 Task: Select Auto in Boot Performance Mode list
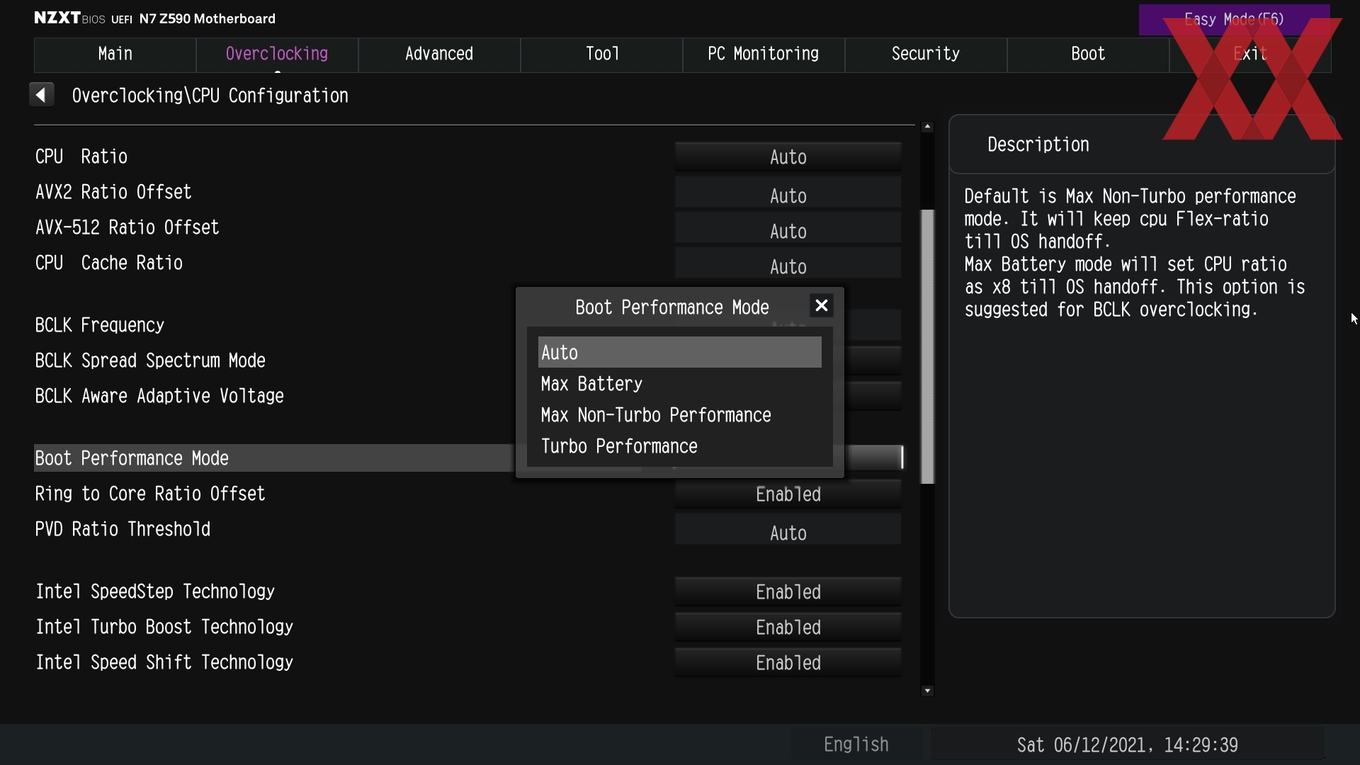680,352
